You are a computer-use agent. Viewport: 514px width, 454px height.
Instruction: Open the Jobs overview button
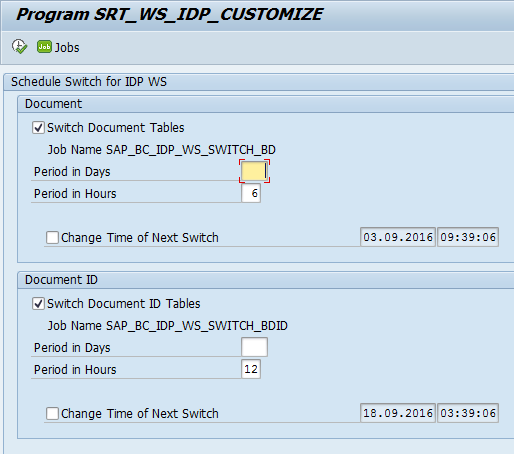pyautogui.click(x=58, y=47)
